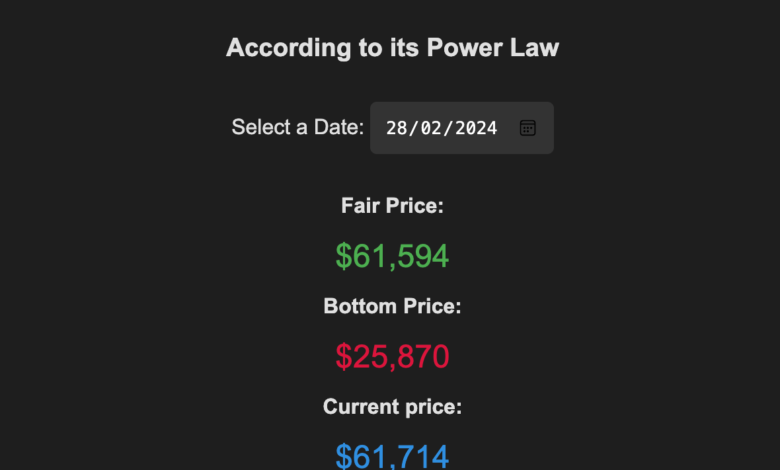The image size is (780, 470).
Task: Click the "Current price:" label
Action: 392,407
